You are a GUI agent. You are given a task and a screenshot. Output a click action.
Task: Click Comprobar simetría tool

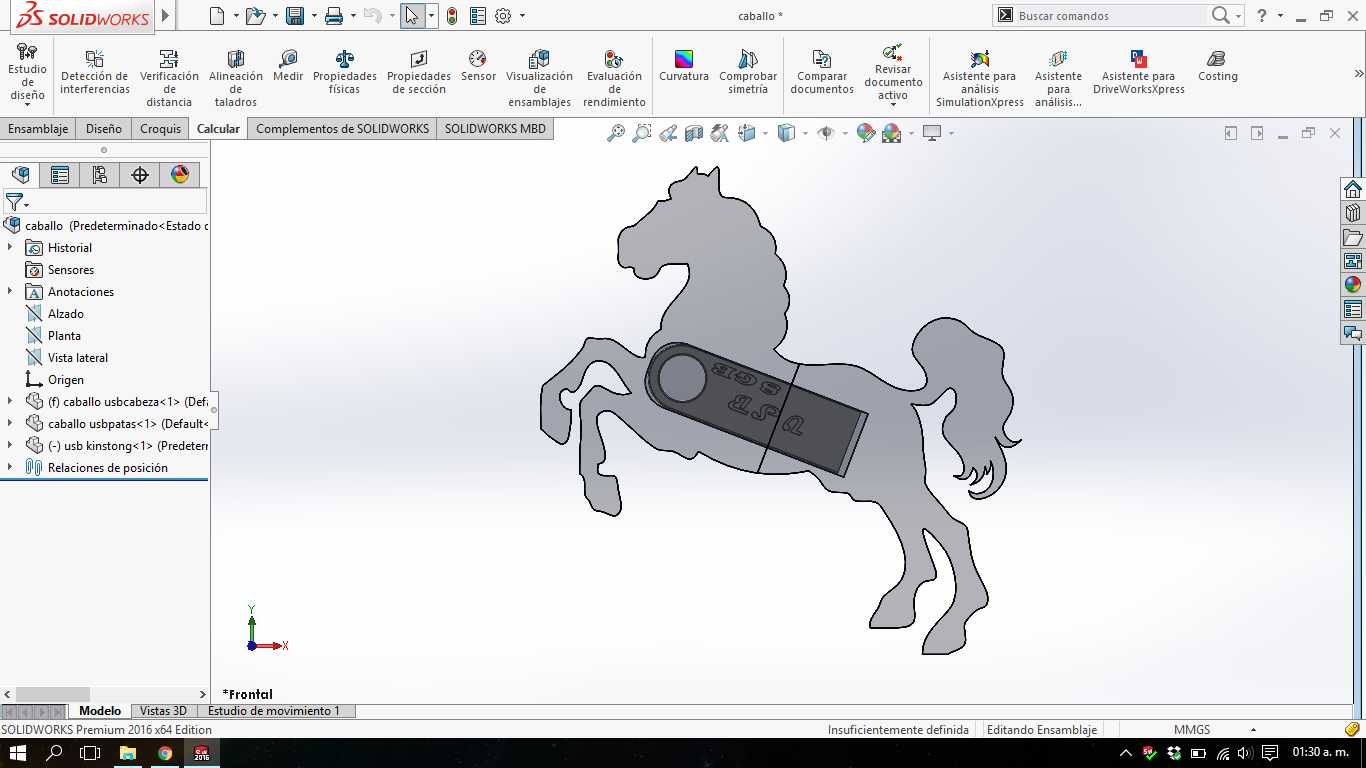point(748,73)
